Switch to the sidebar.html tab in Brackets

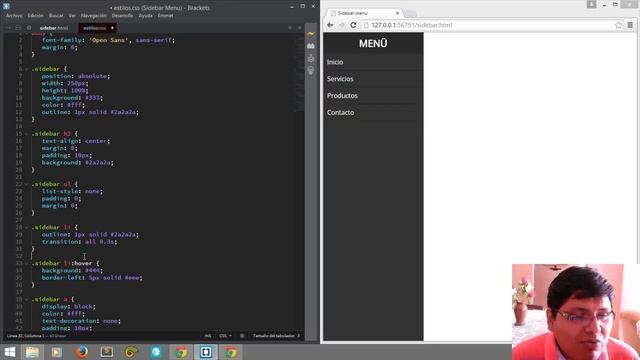tap(54, 28)
